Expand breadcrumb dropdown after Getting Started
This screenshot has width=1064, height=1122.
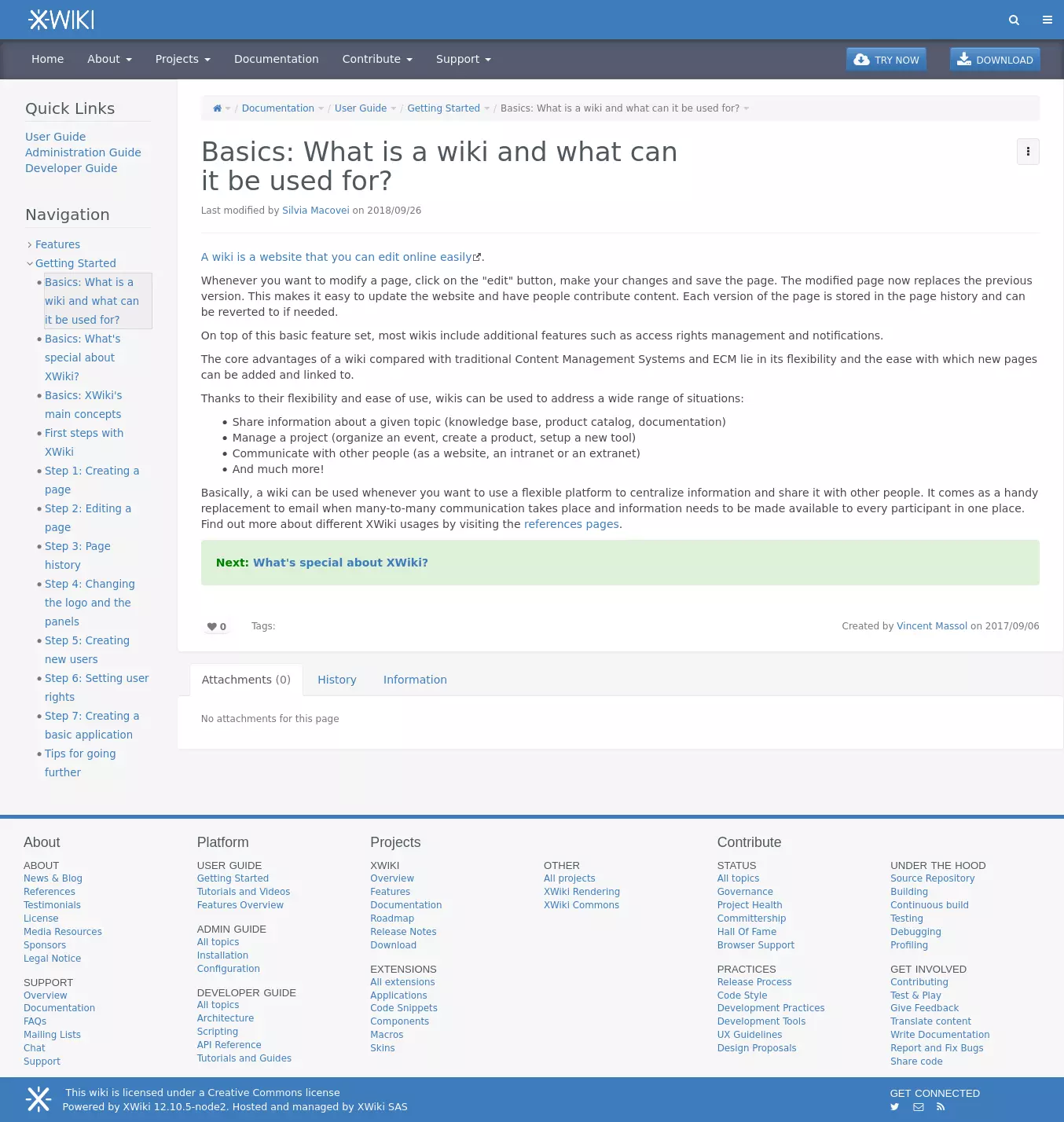tap(486, 108)
